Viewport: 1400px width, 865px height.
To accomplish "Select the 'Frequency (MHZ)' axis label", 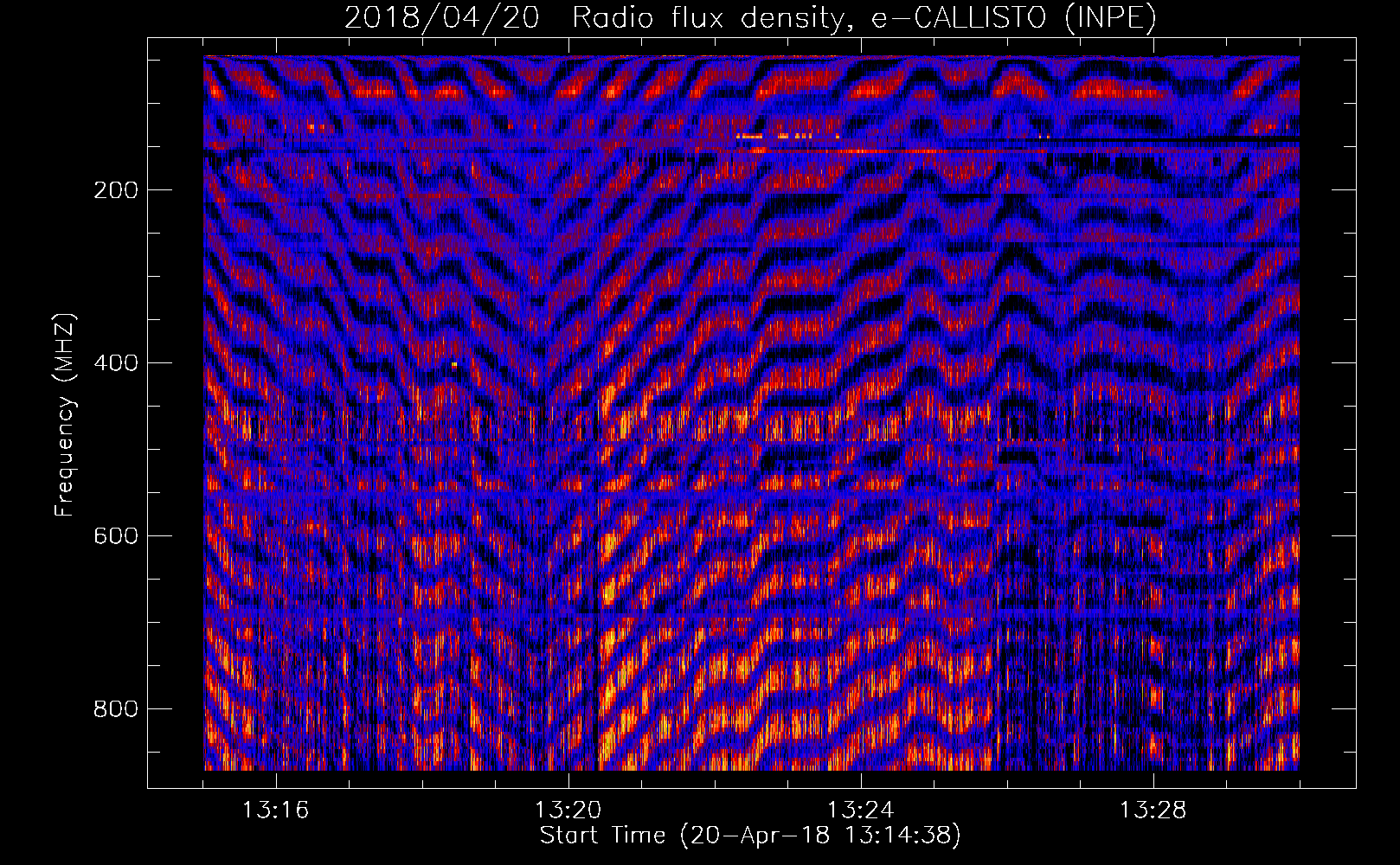I will tap(65, 414).
